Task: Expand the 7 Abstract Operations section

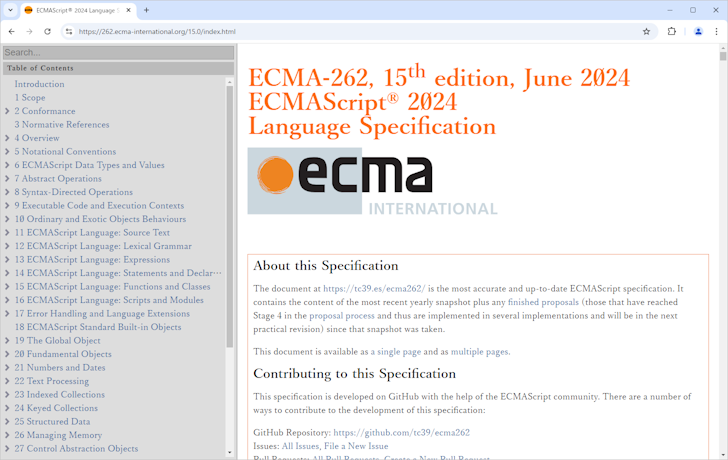Action: click(x=7, y=178)
